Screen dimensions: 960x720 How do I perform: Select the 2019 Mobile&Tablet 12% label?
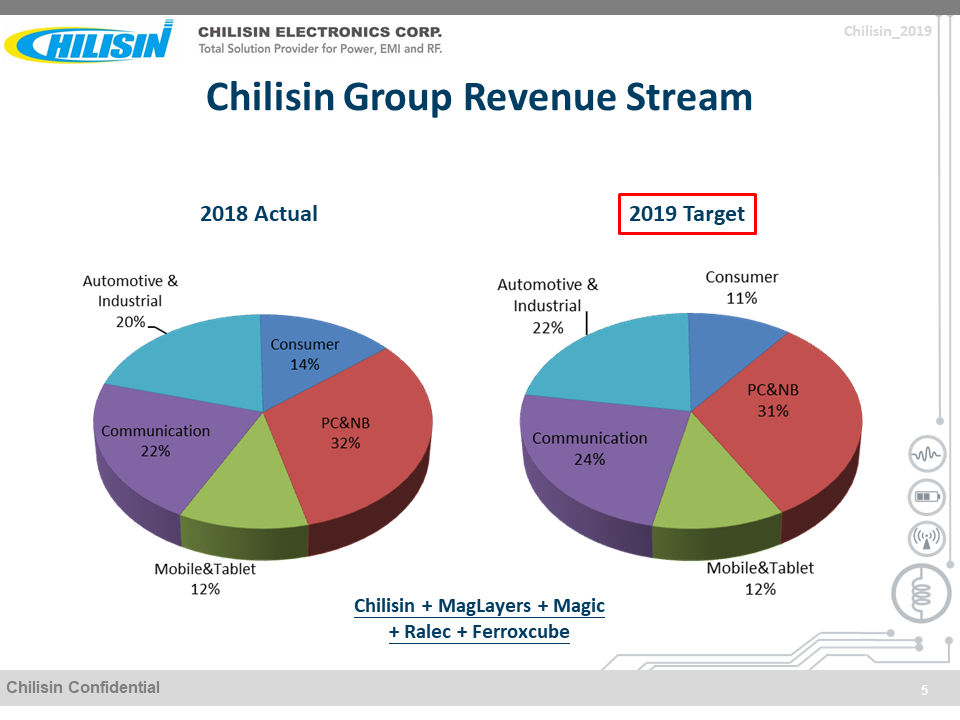point(760,579)
